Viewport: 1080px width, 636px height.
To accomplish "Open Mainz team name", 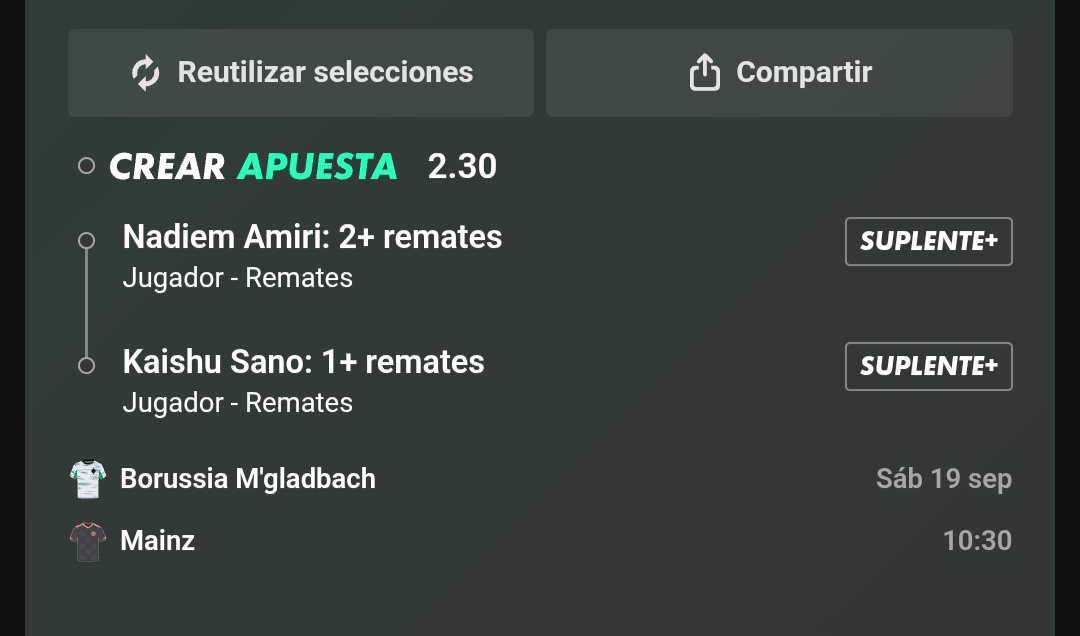I will click(158, 541).
